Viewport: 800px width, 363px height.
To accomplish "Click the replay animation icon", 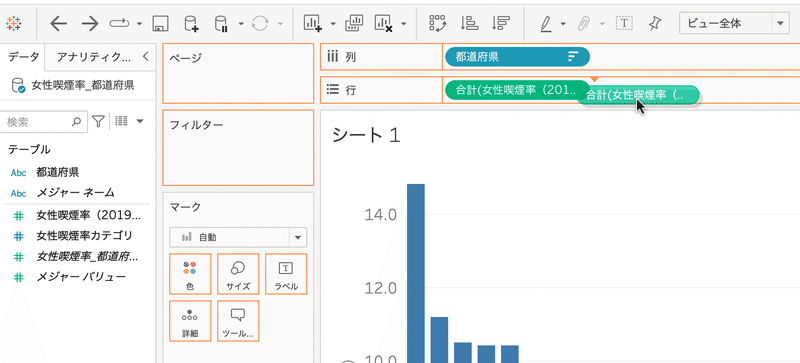I will 120,23.
